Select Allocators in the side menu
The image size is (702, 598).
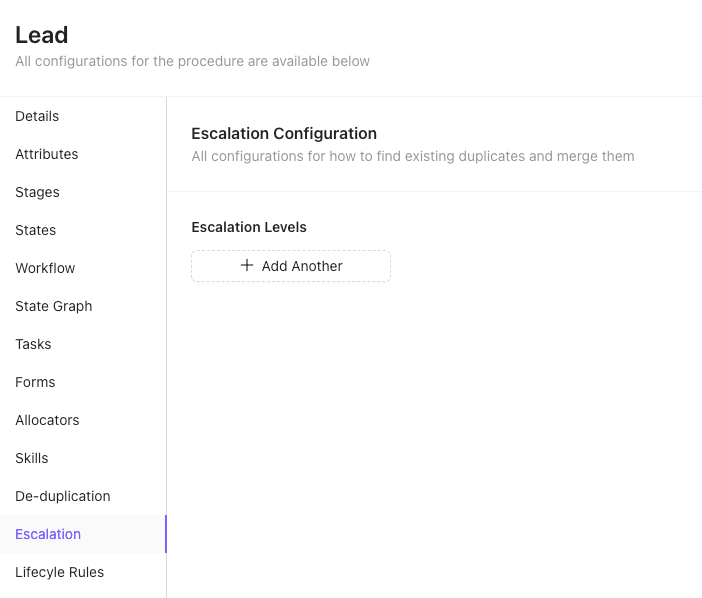pos(83,420)
